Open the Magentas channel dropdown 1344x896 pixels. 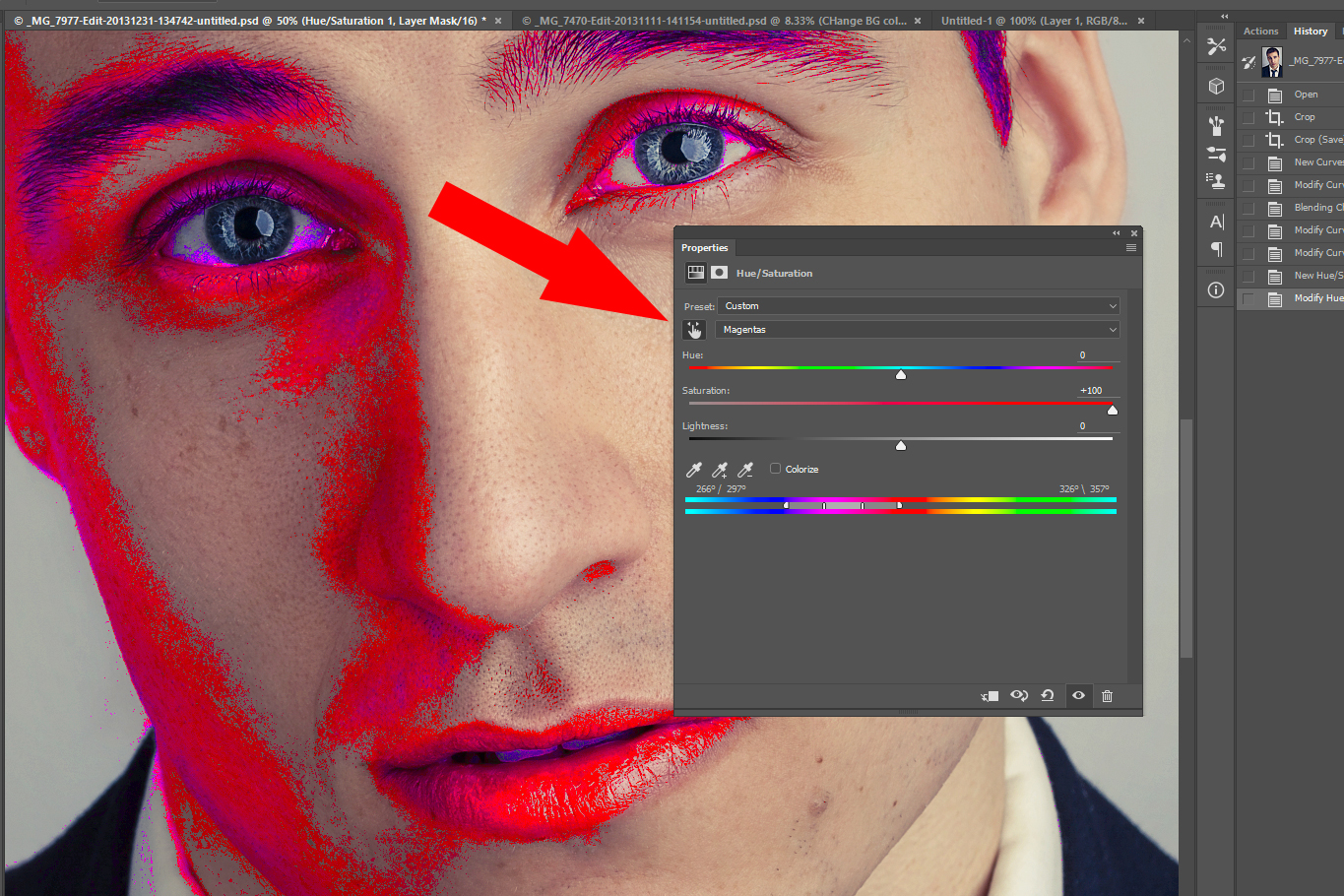[x=918, y=329]
